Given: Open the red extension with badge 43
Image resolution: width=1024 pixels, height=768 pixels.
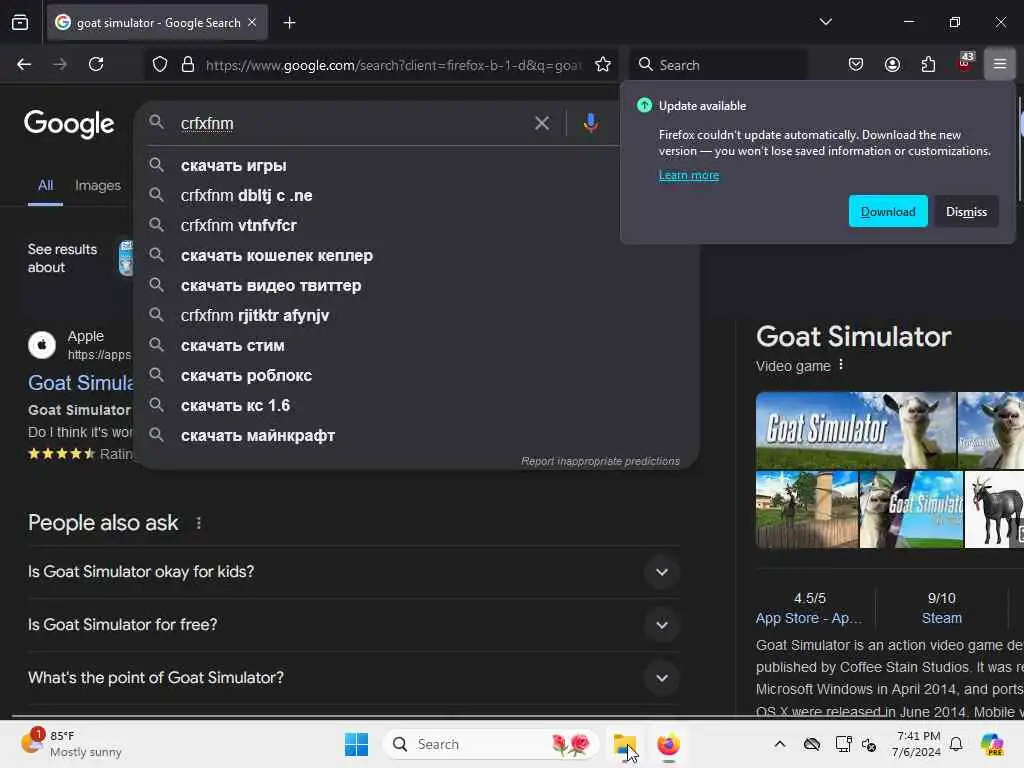Looking at the screenshot, I should pos(965,63).
